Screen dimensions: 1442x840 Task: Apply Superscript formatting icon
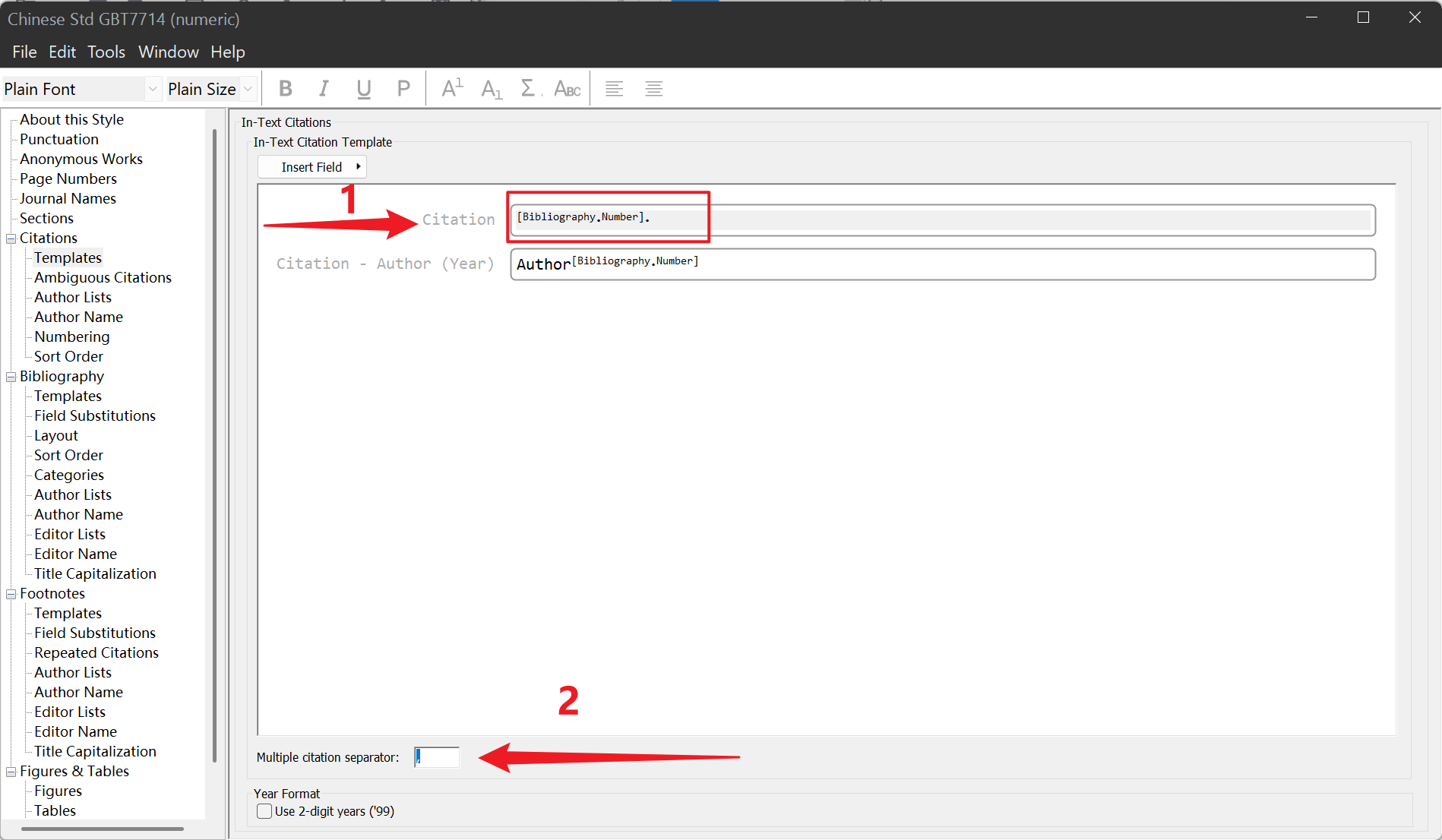coord(453,89)
